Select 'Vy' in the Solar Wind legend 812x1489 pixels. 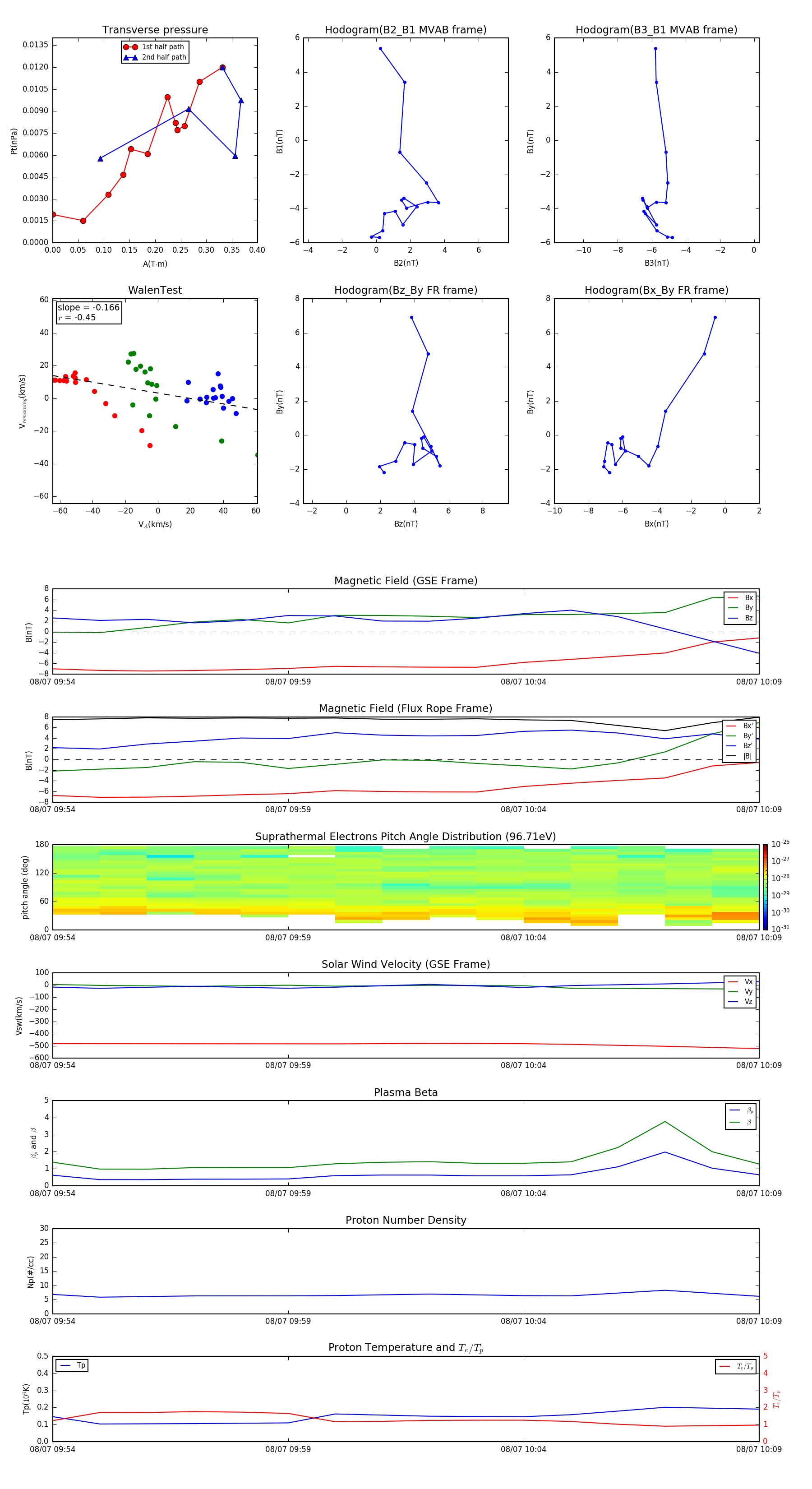(x=741, y=991)
